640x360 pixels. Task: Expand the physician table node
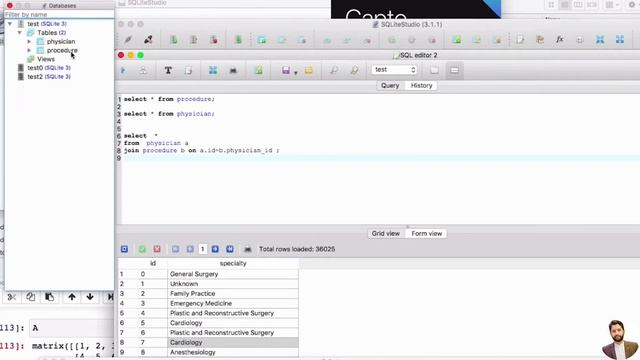point(29,42)
